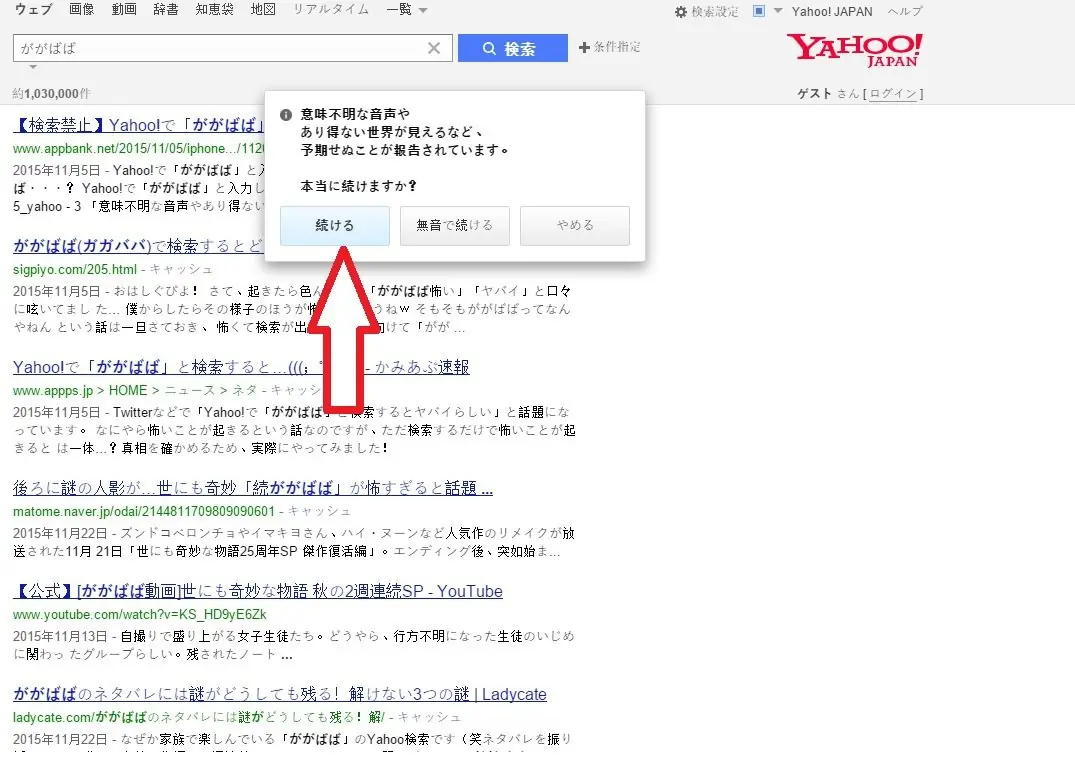This screenshot has width=1075, height=772.
Task: Click the Yahoo! JAPAN logo
Action: [854, 50]
